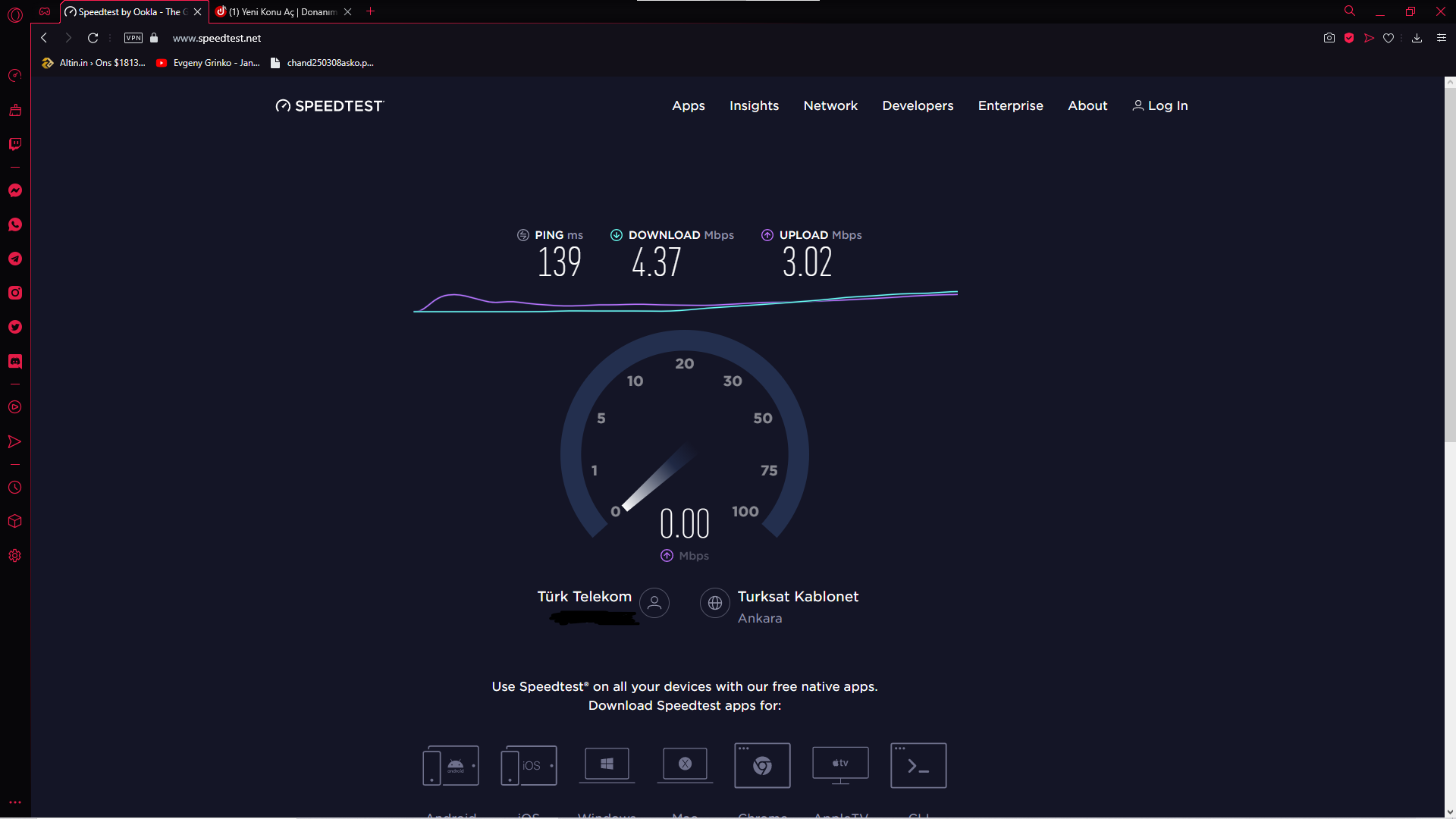
Task: Open Easy Setup menu icon
Action: [1442, 38]
